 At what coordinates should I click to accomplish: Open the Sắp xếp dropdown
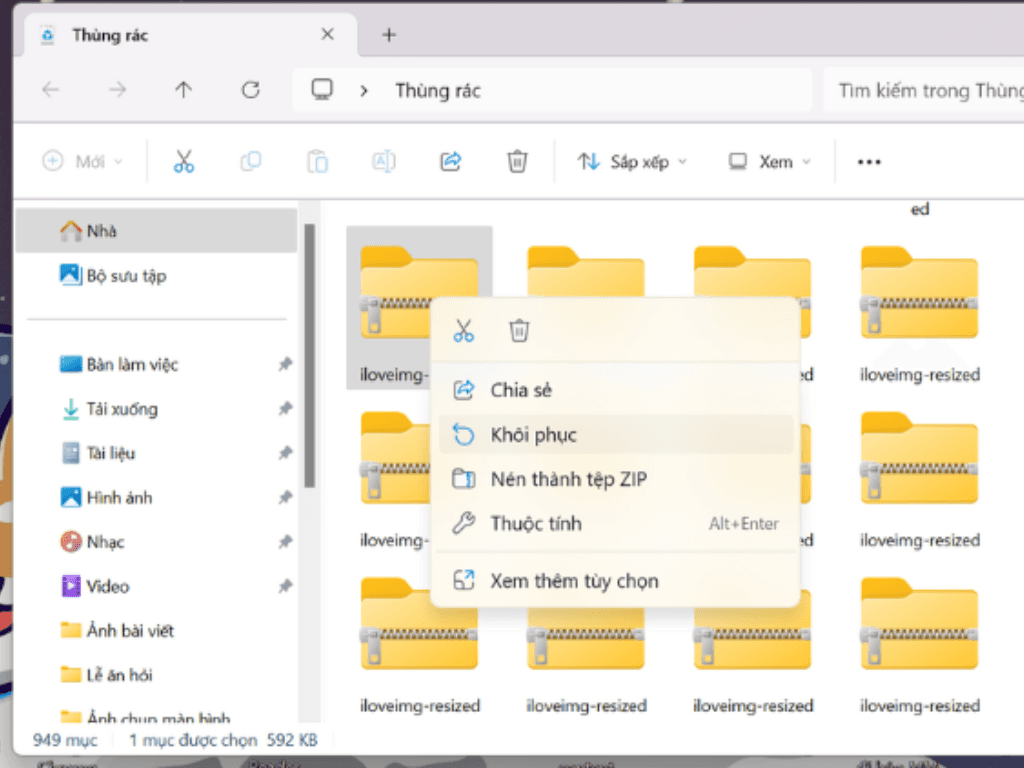click(x=632, y=161)
